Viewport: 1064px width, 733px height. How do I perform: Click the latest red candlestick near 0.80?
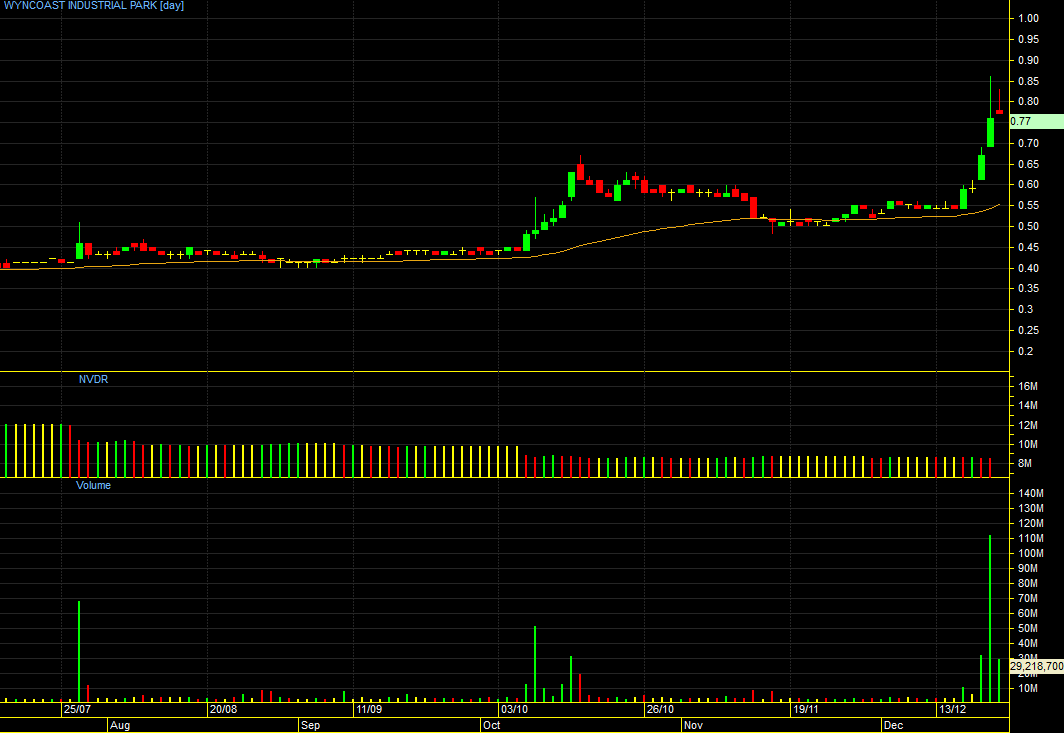click(1000, 102)
